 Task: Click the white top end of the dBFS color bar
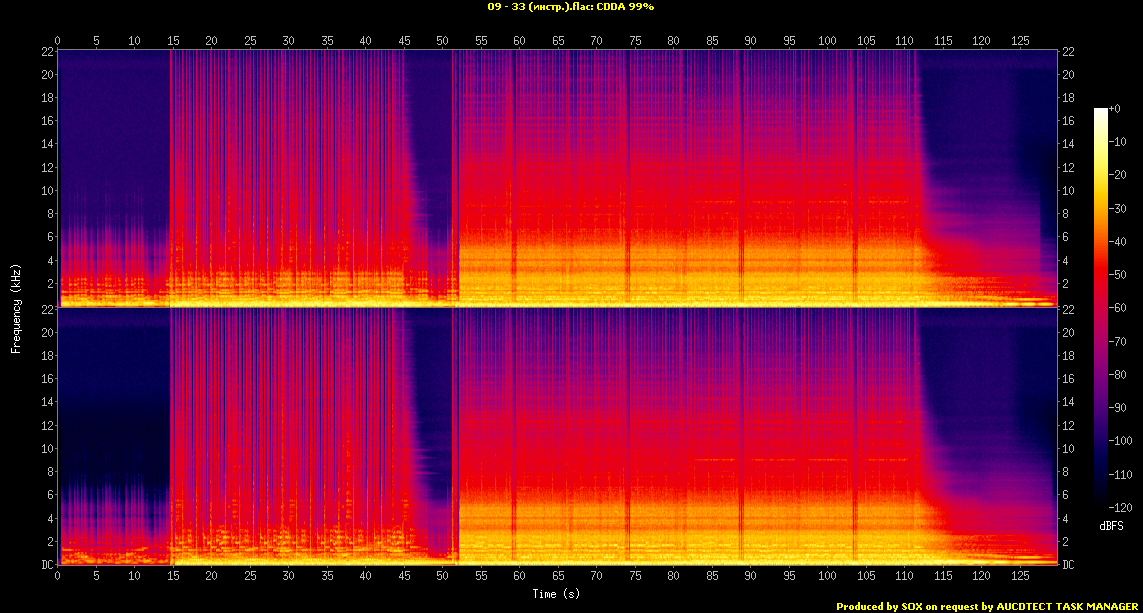pos(1100,111)
